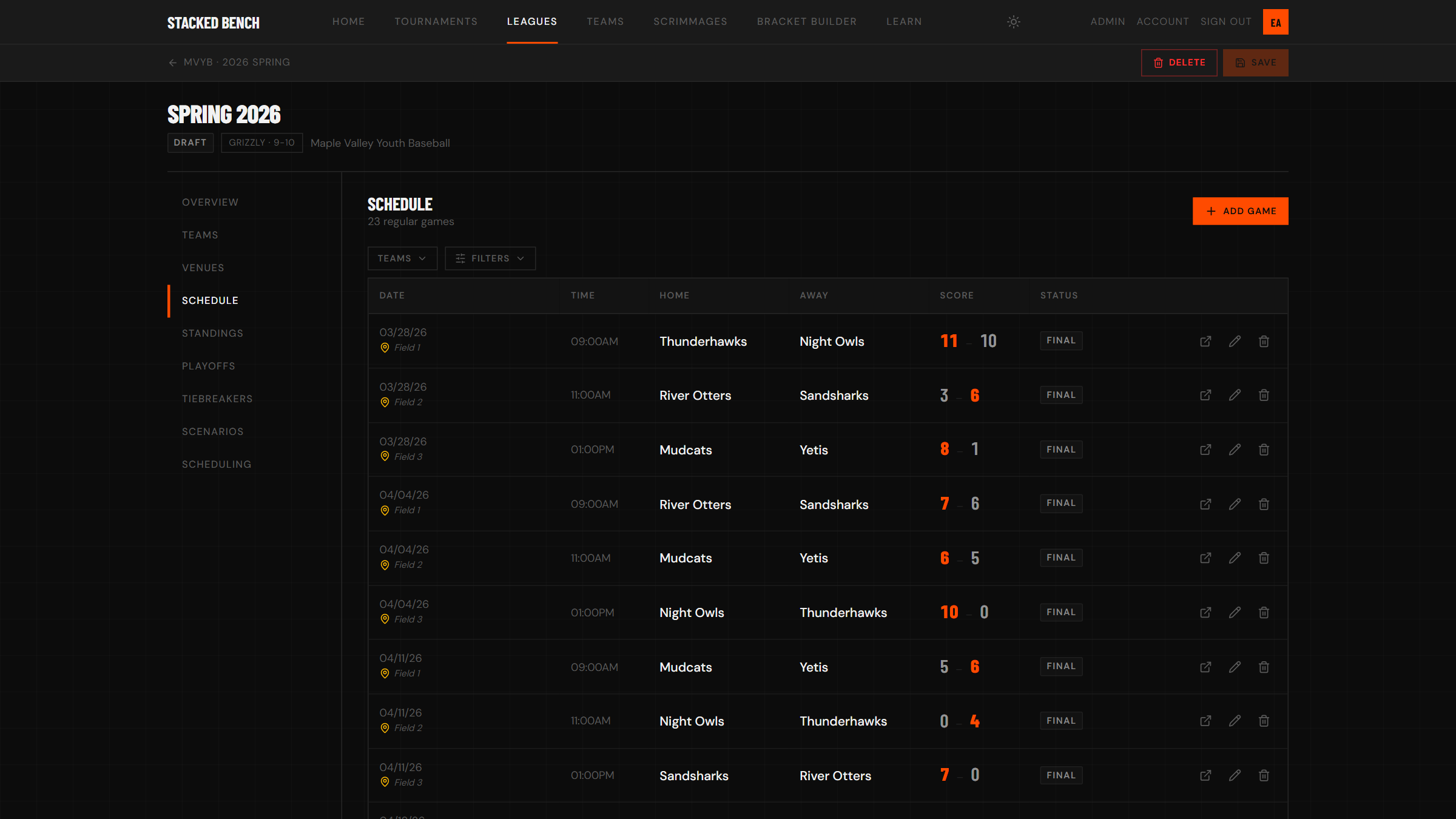Image resolution: width=1456 pixels, height=819 pixels.
Task: Edit the Sandsharks vs River Otters 04/11 game
Action: (1235, 775)
